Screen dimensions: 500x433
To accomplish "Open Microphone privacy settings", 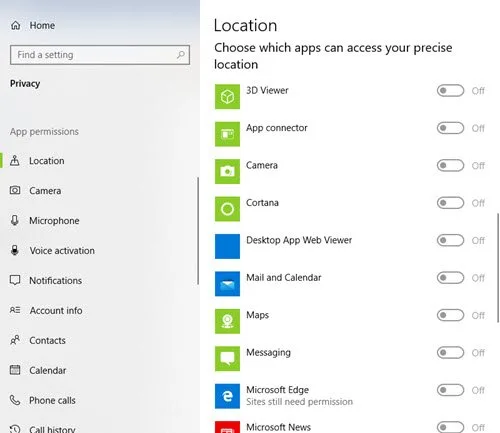I will (54, 221).
